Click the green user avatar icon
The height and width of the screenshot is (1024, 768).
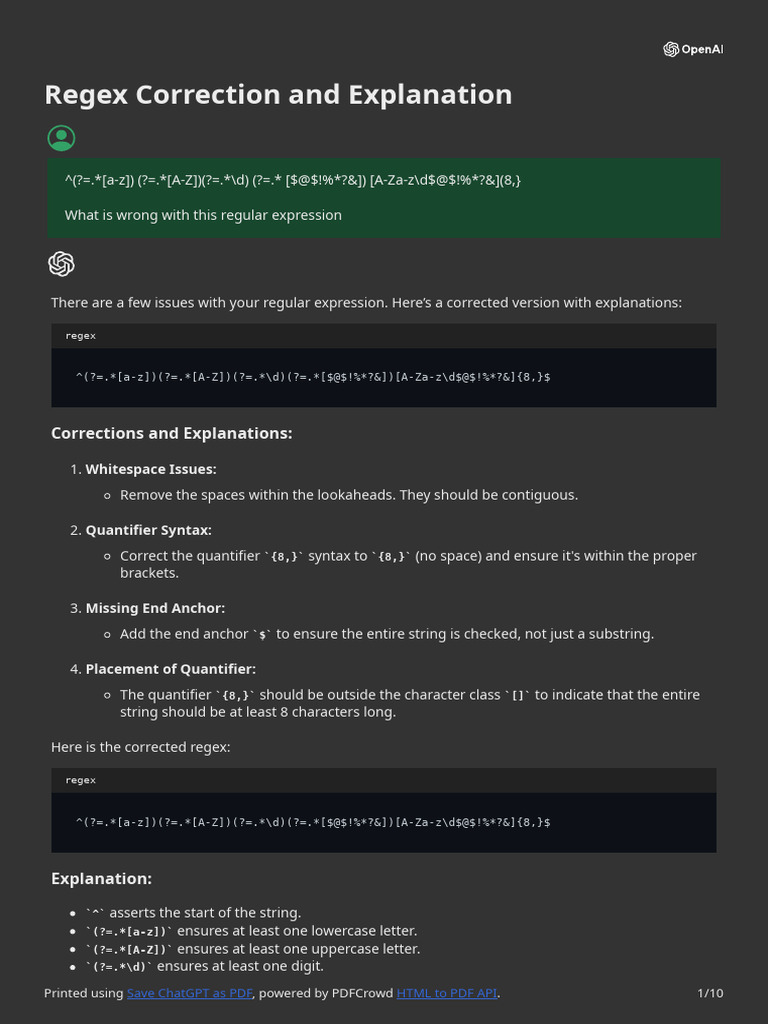coord(61,138)
